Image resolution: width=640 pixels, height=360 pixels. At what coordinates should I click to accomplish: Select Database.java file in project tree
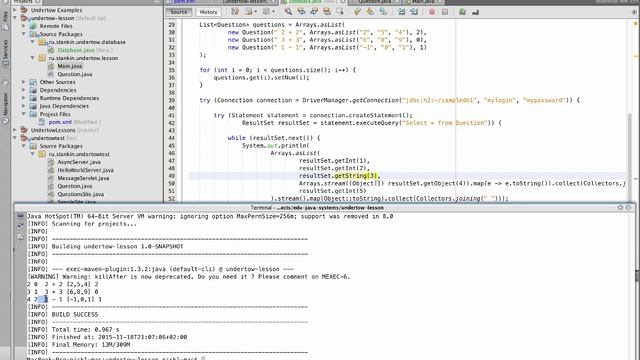pos(76,50)
